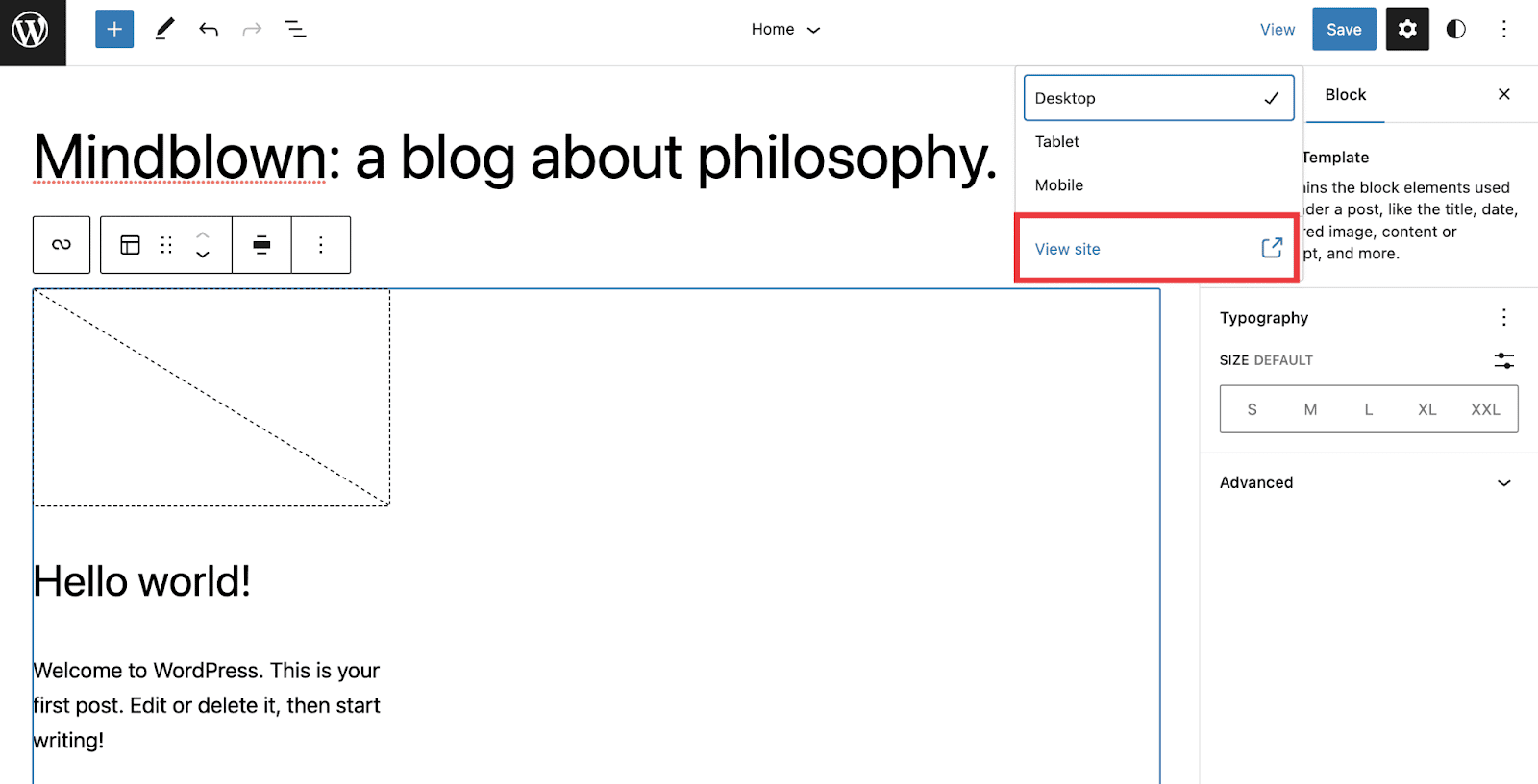Choose Tablet preview option
The image size is (1538, 784).
1158,141
